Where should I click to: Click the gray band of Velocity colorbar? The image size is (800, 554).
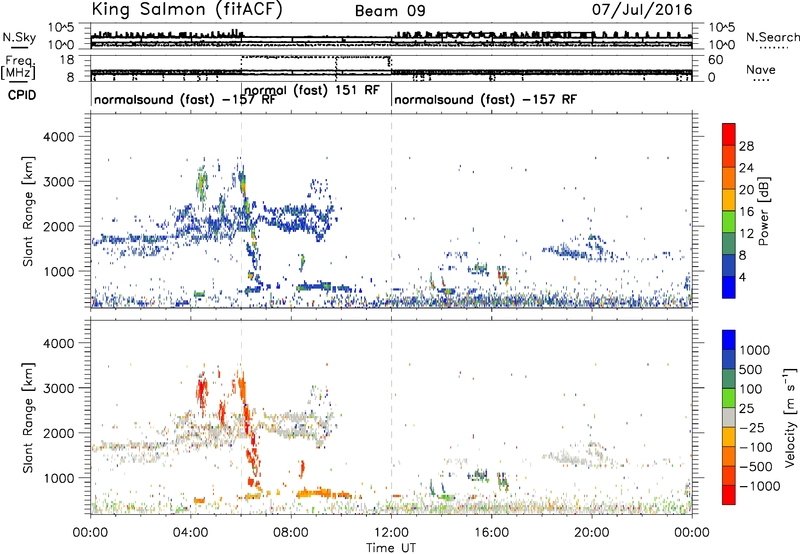[x=729, y=418]
